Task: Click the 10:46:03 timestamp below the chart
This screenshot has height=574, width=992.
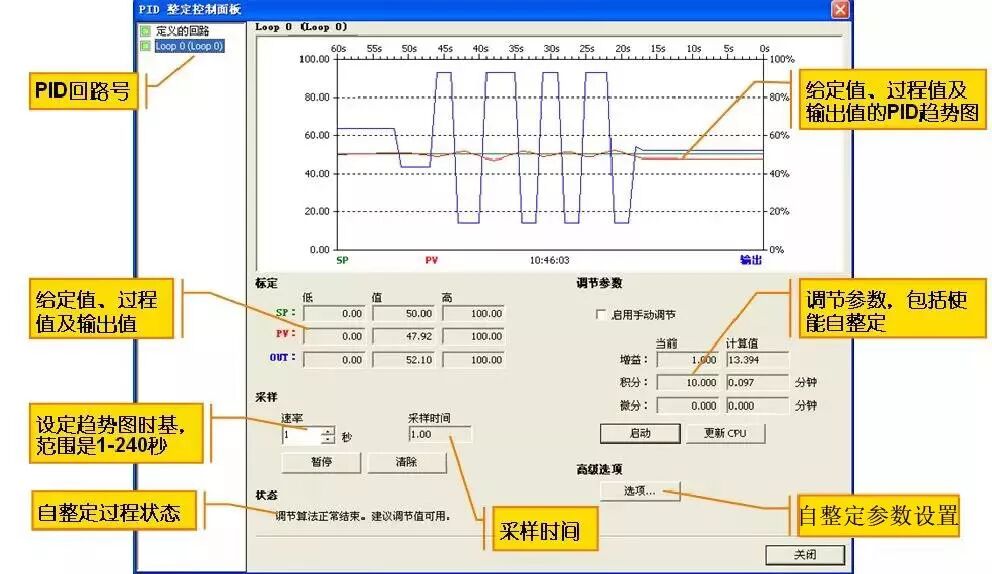Action: (x=549, y=260)
